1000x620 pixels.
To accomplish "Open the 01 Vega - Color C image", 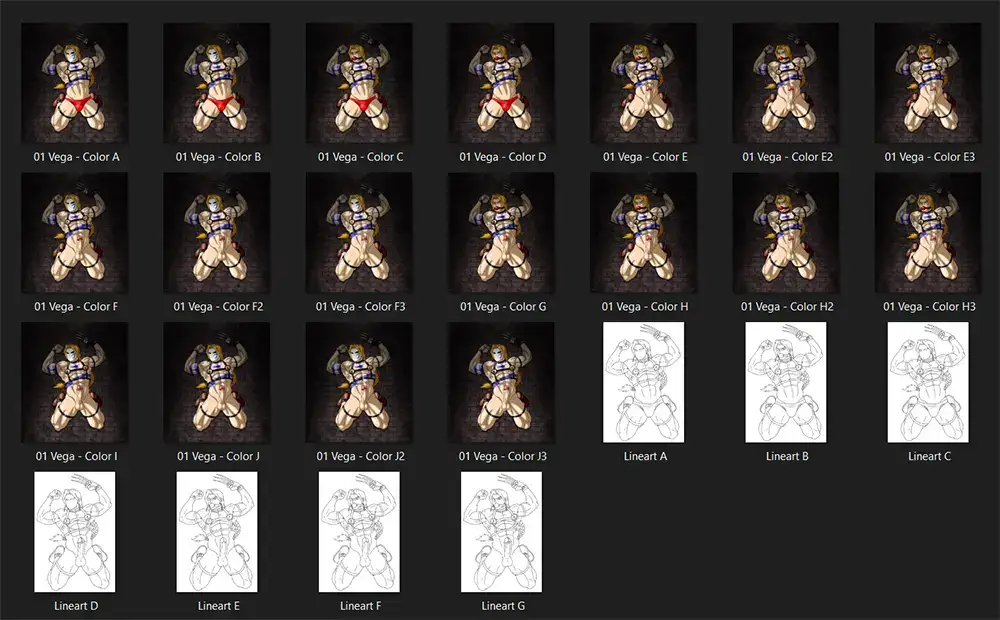I will tap(360, 83).
